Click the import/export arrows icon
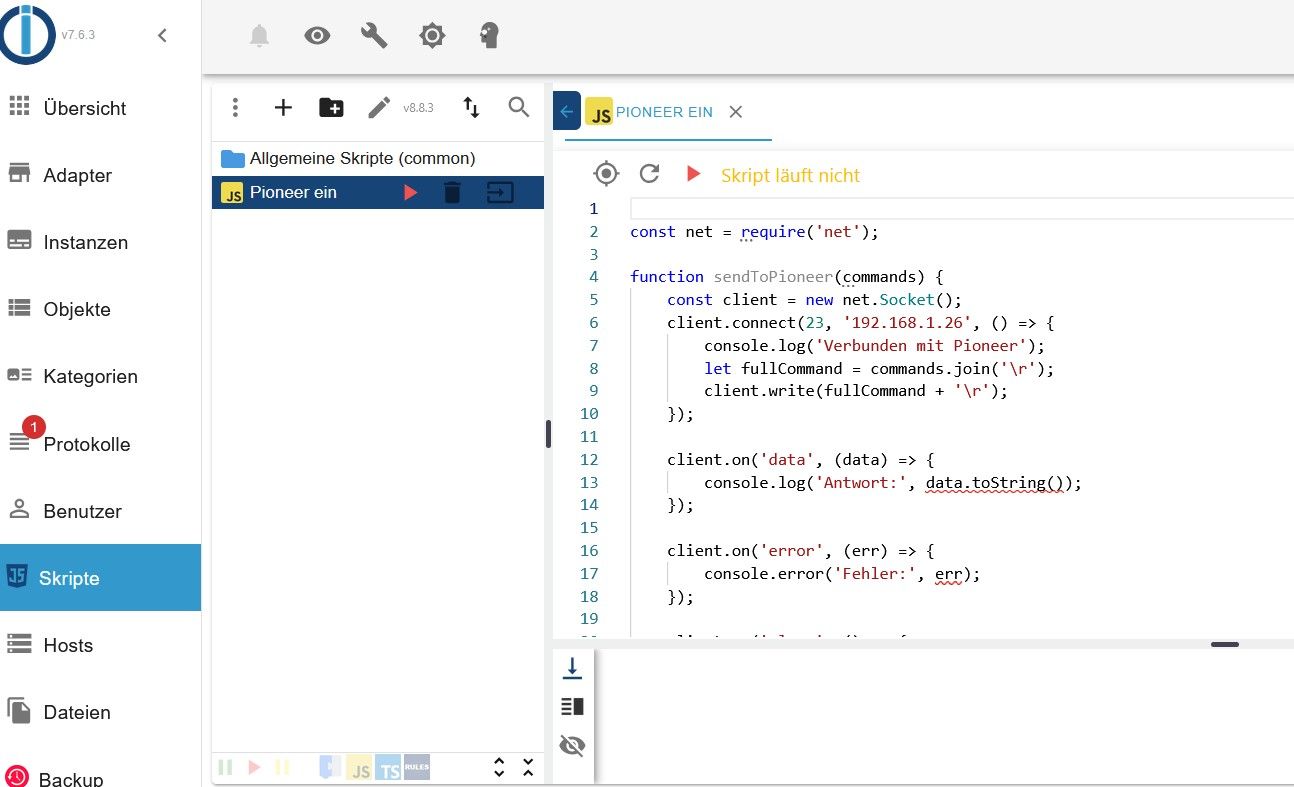Viewport: 1294px width, 787px height. pos(471,107)
